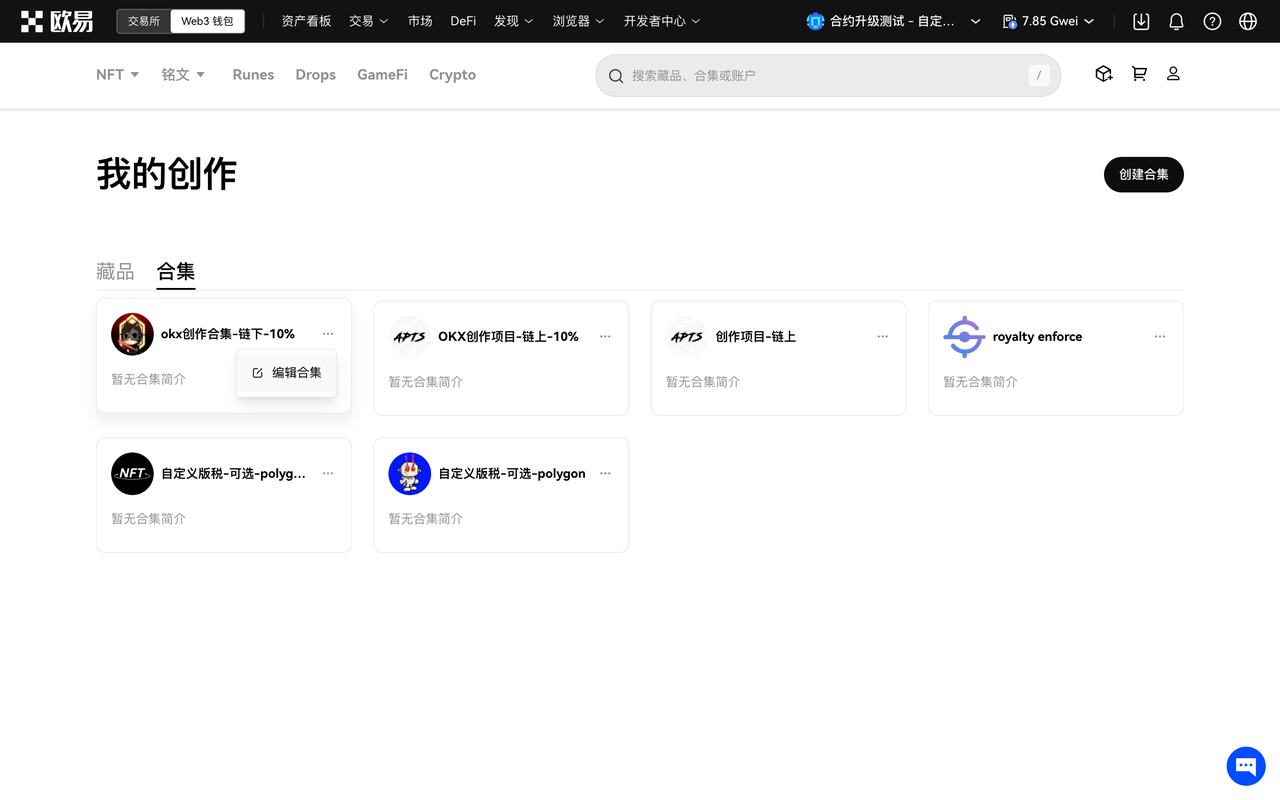1280x800 pixels.
Task: Click the black NFT avatar thumbnail
Action: coord(132,474)
